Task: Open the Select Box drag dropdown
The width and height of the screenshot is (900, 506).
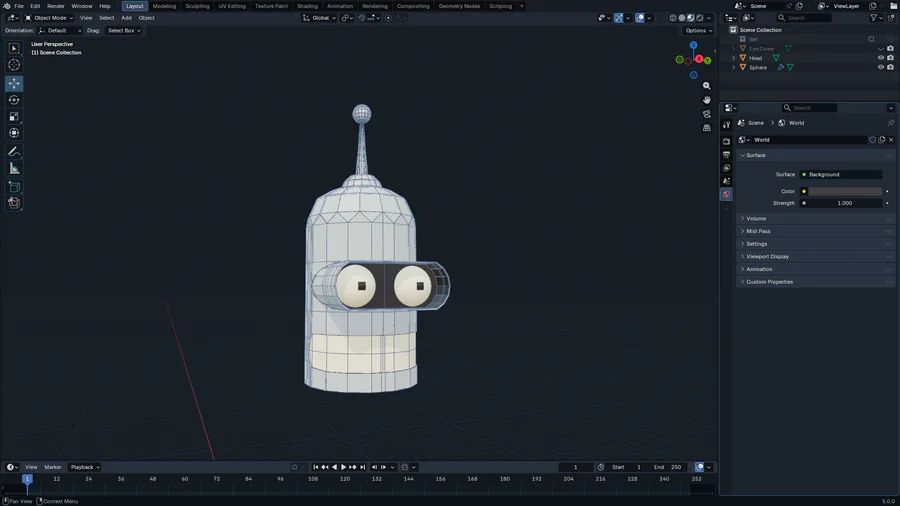Action: pos(124,30)
